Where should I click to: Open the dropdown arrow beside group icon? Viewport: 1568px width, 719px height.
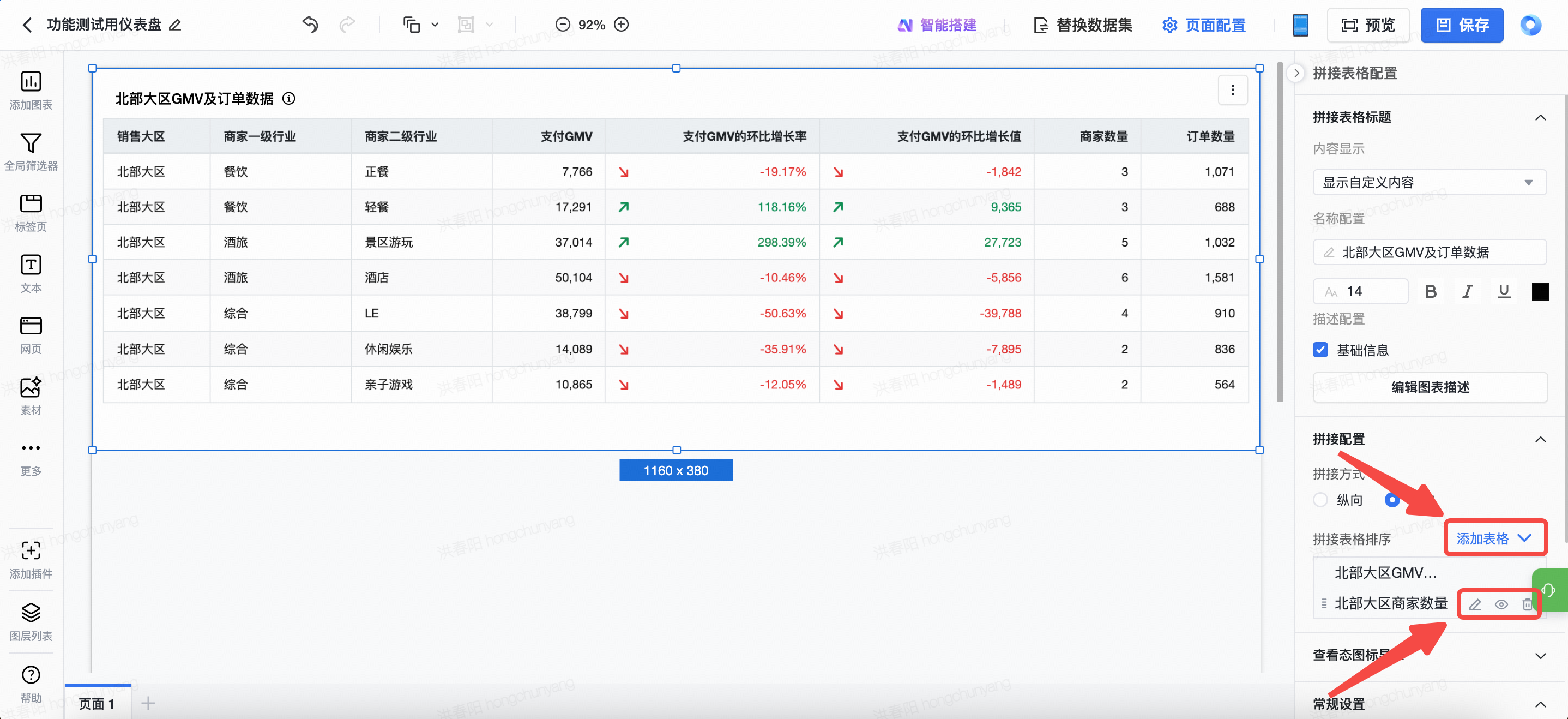(490, 25)
